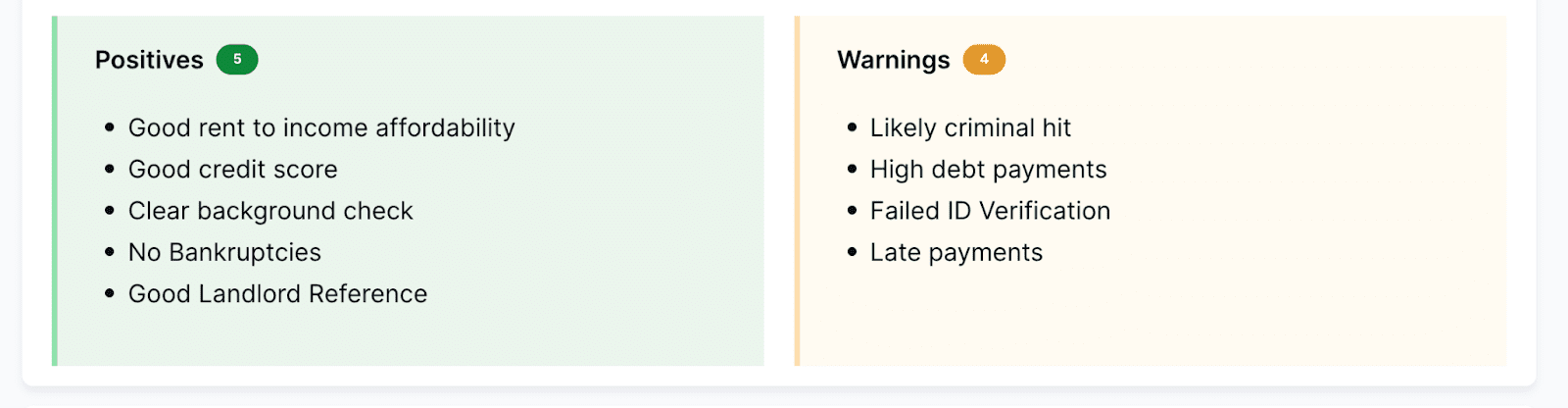This screenshot has width=1568, height=408.
Task: Click the bullet next to "Late payments"
Action: click(x=852, y=252)
